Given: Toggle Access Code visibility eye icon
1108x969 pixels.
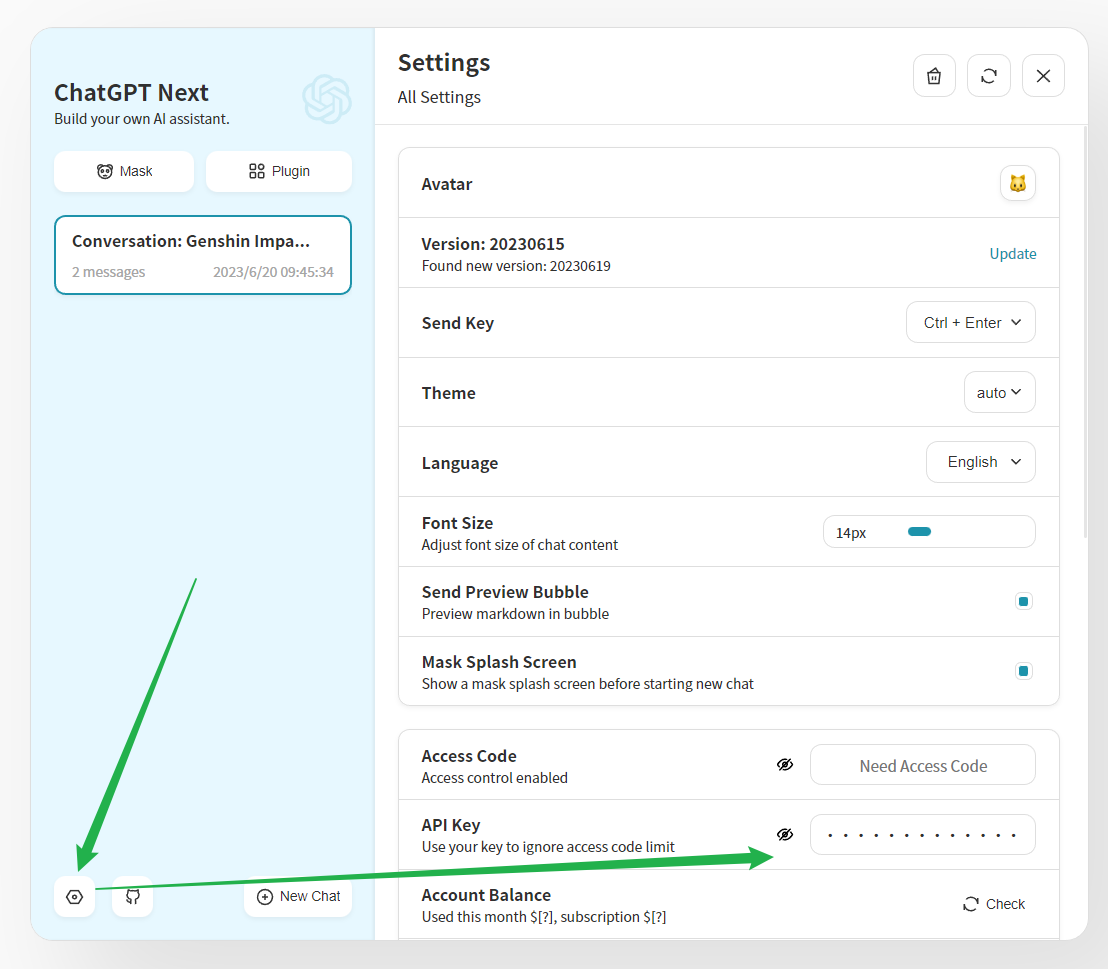Looking at the screenshot, I should [785, 765].
